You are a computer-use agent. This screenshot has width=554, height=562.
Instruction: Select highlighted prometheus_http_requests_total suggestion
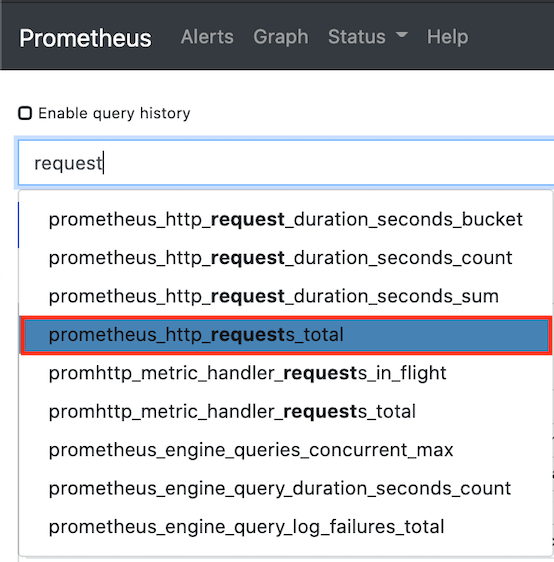286,335
